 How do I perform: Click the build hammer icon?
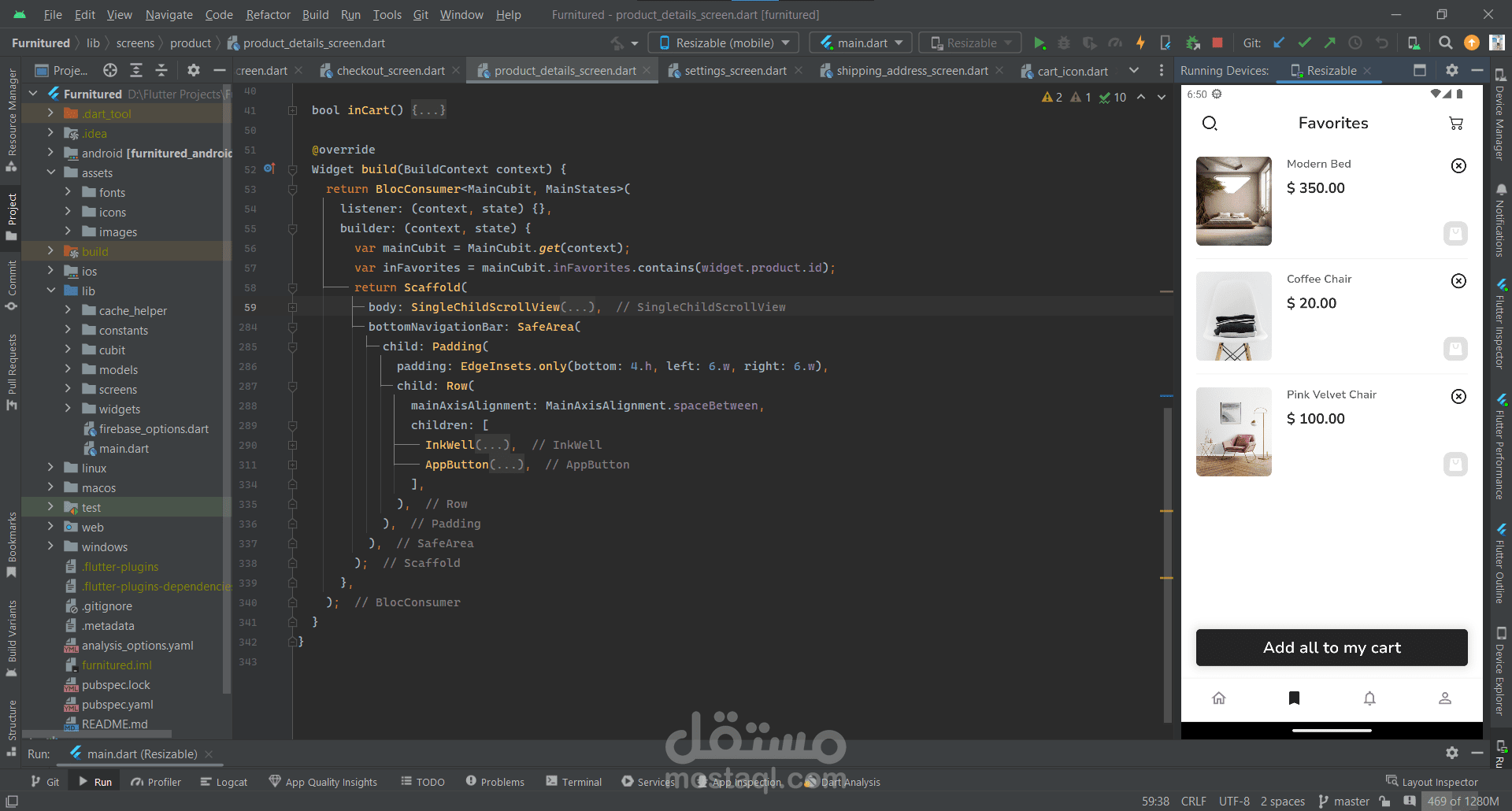617,43
